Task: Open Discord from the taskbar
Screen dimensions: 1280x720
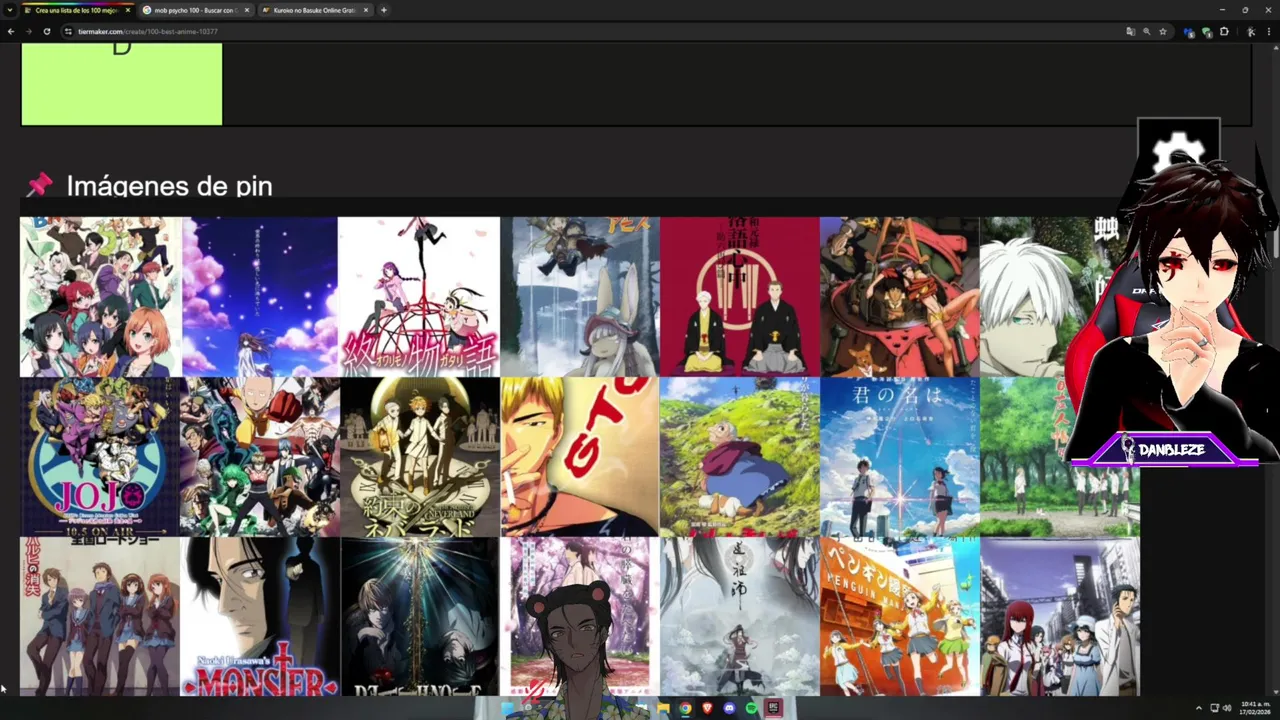Action: point(729,708)
